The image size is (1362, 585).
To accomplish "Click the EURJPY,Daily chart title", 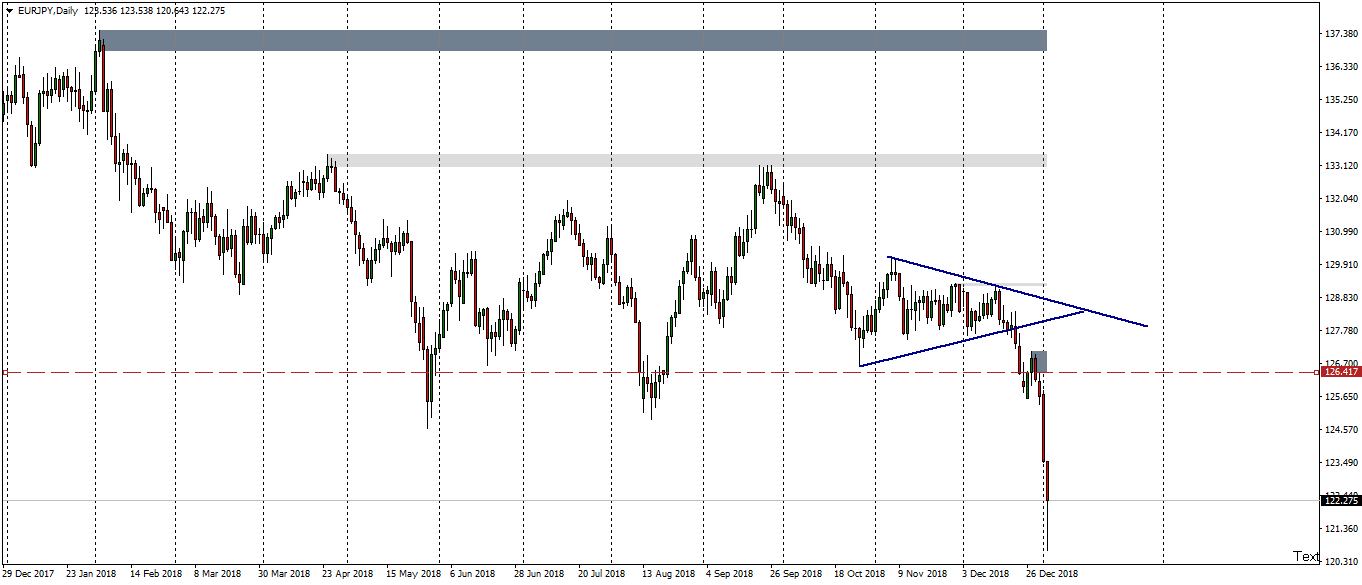I will (x=47, y=10).
